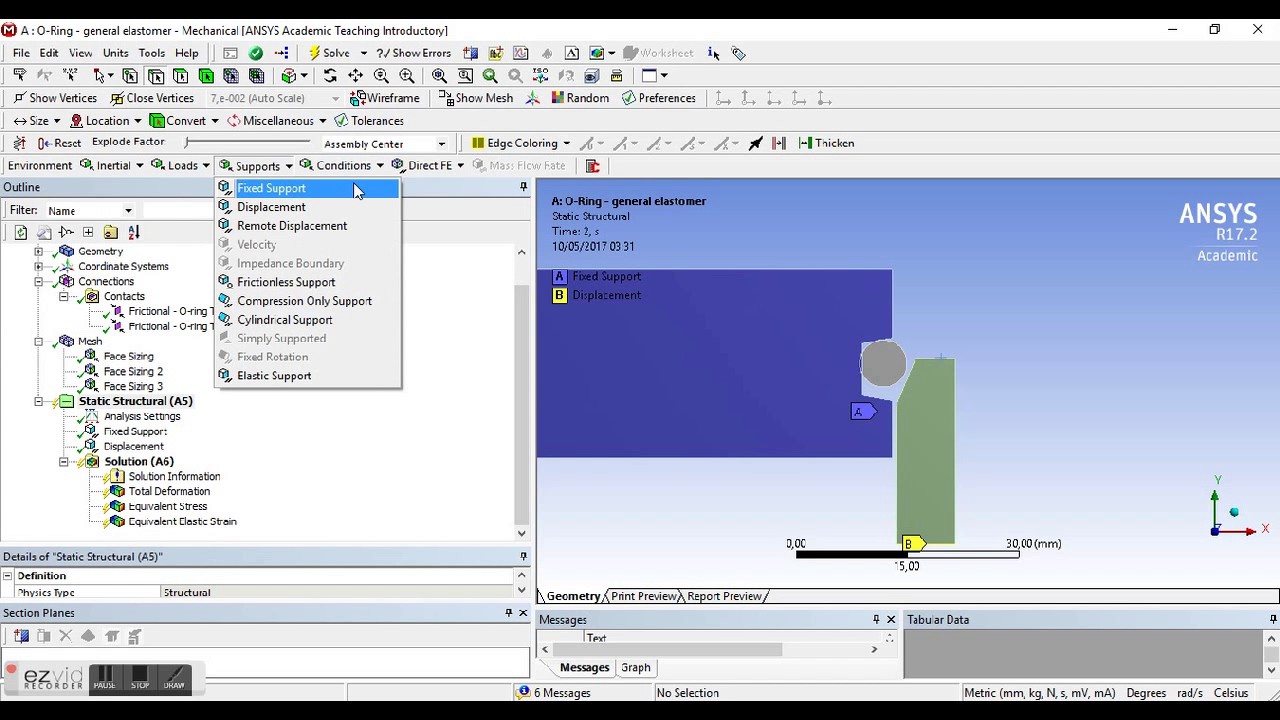Screen dimensions: 1280x720
Task: Click the Solve lightning button
Action: click(329, 53)
